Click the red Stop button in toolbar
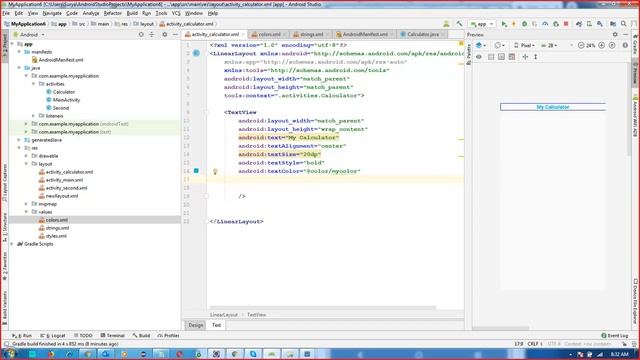The height and width of the screenshot is (360, 640). tap(566, 24)
